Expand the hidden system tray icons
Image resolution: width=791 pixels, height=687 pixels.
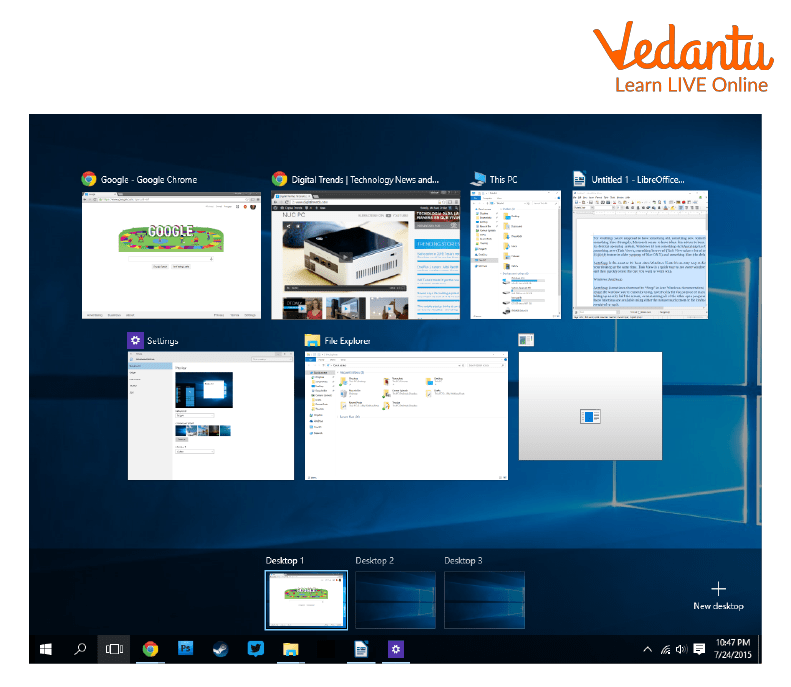coord(647,649)
